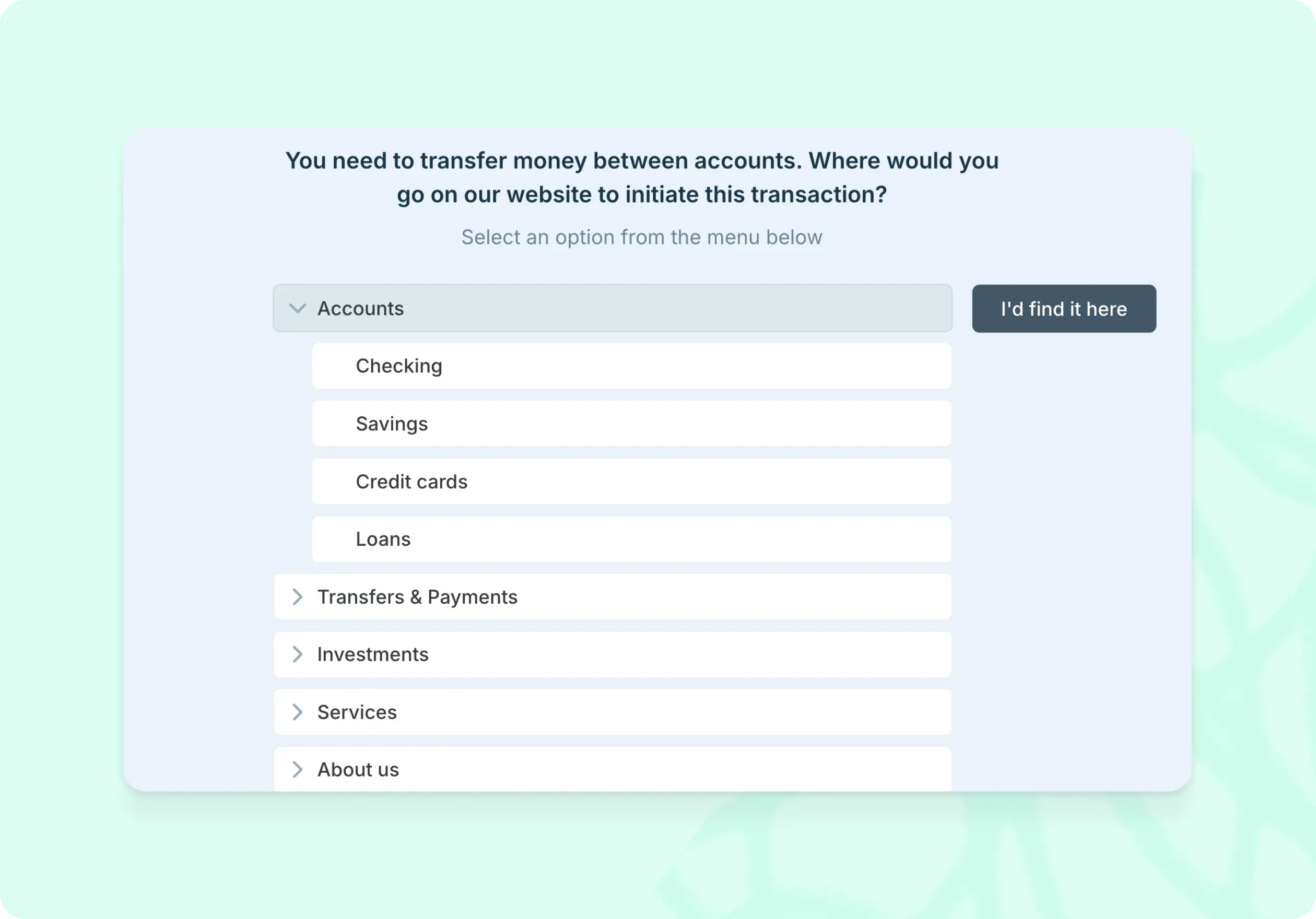Select the Checking option
The height and width of the screenshot is (919, 1316).
pos(630,366)
